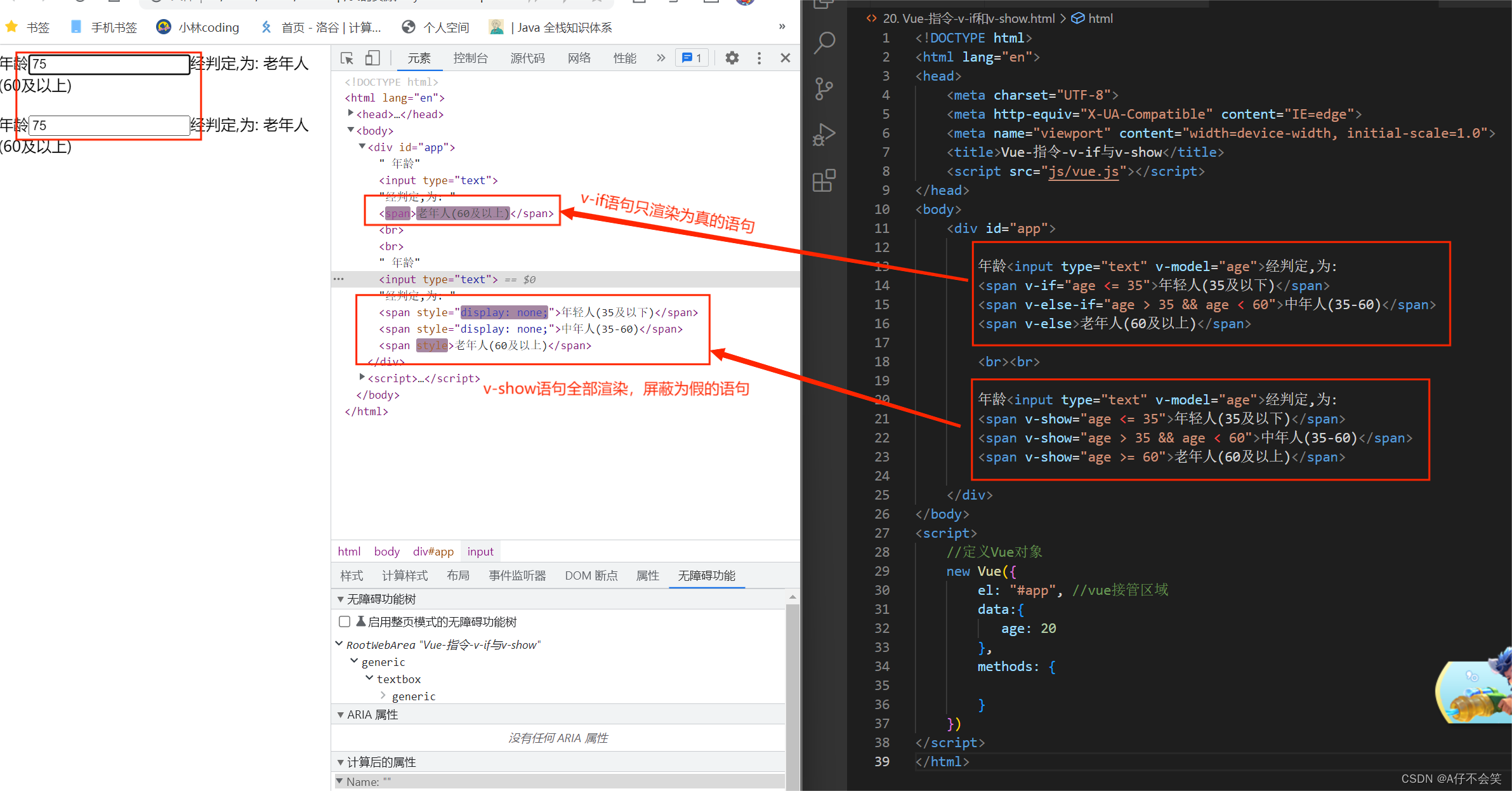The width and height of the screenshot is (1512, 791).
Task: Click the age input field showing 75
Action: point(109,63)
